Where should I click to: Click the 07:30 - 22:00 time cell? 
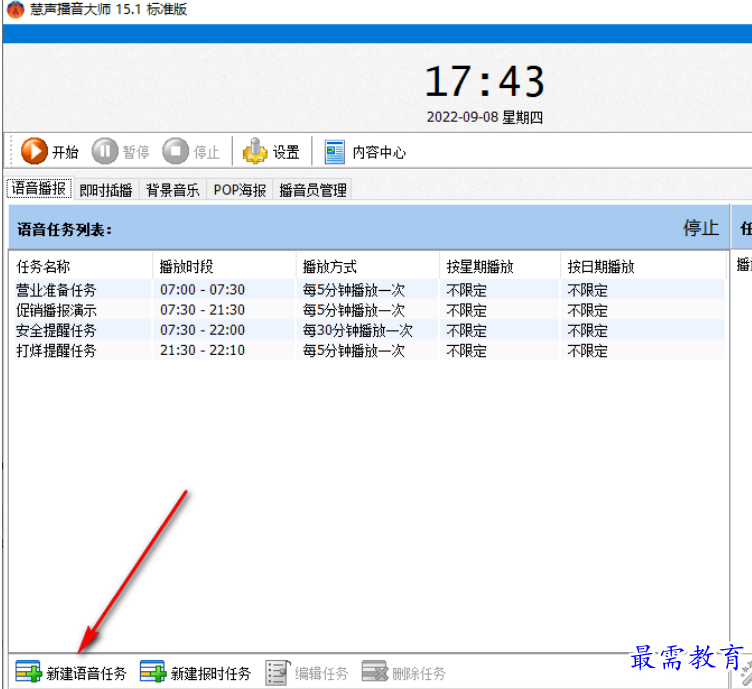202,330
